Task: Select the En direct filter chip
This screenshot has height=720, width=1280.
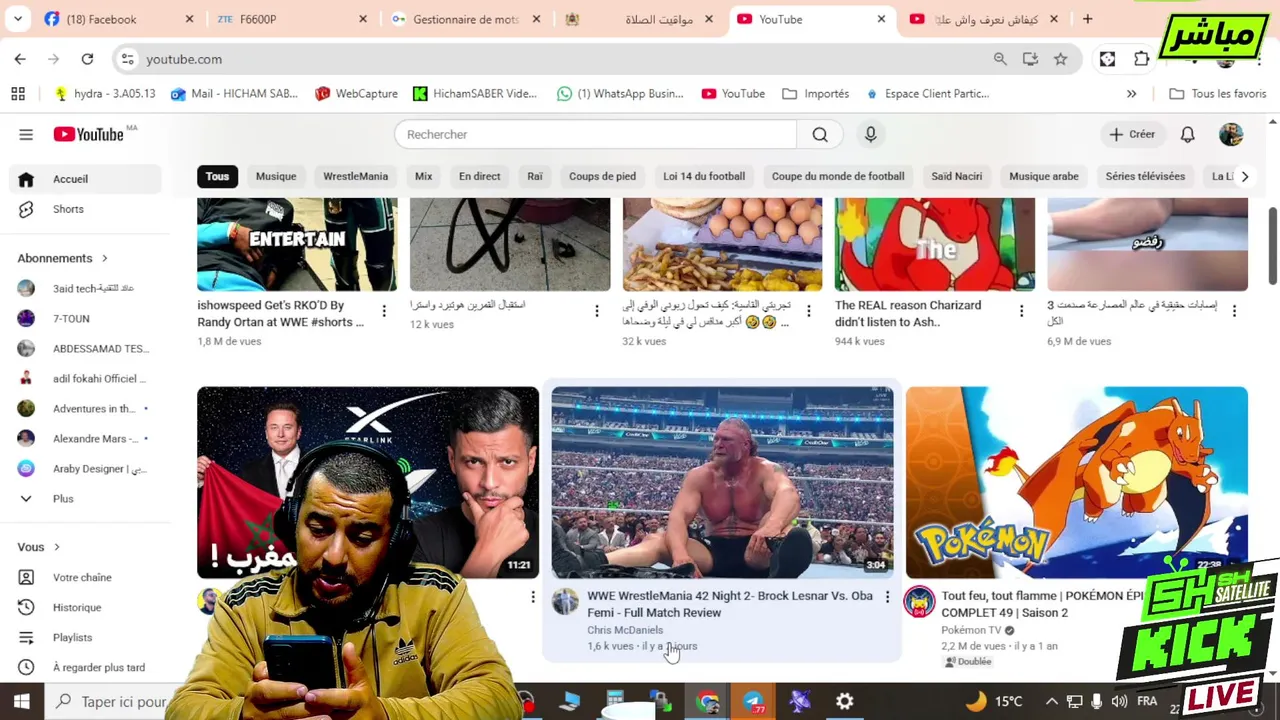Action: 479,176
